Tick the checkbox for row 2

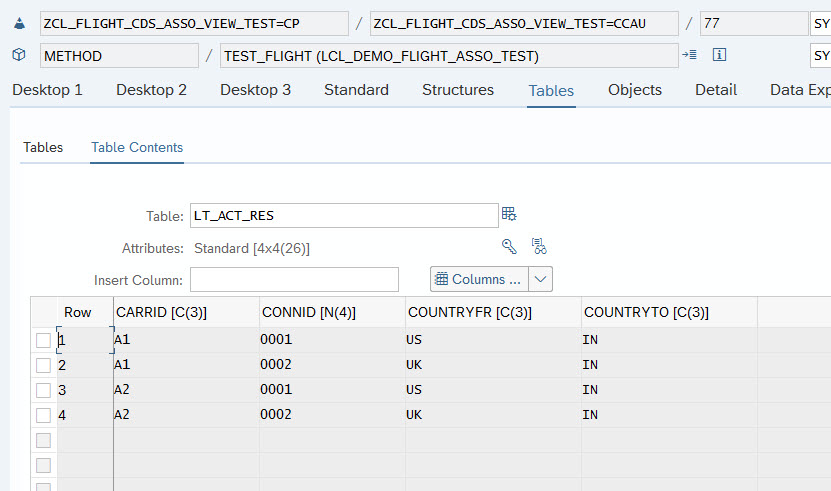click(43, 365)
